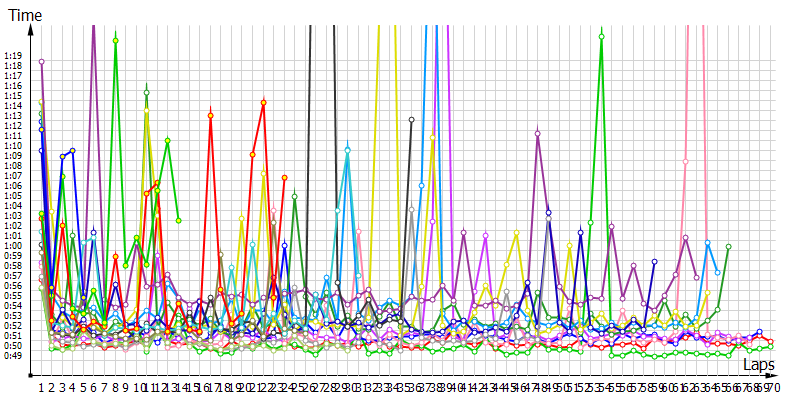Select the green end point near lap 66
Image resolution: width=800 pixels, height=400 pixels.
(728, 246)
